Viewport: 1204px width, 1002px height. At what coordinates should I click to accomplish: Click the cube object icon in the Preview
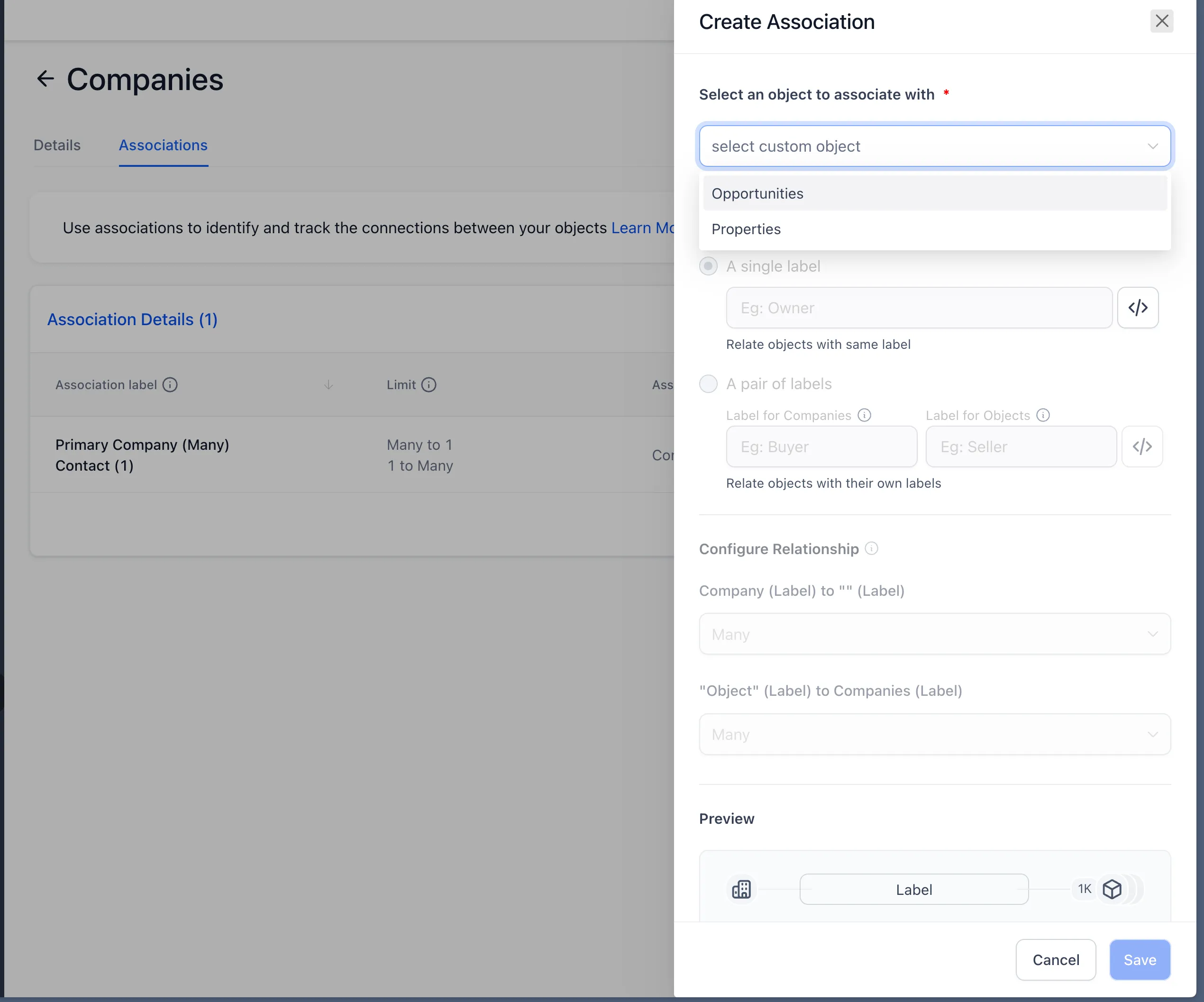point(1112,889)
